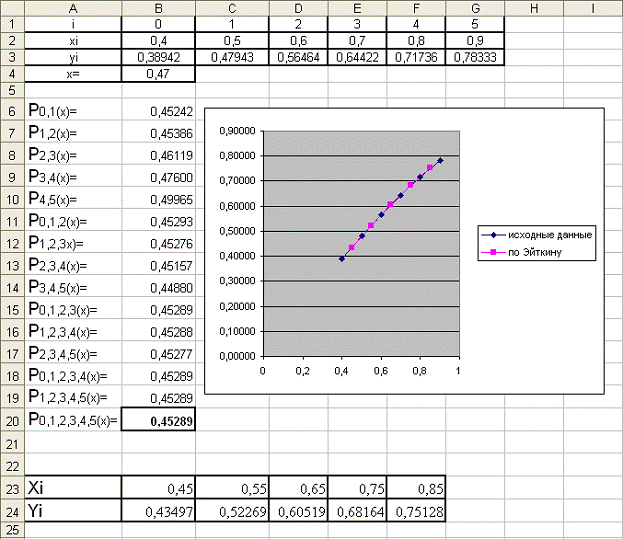Select column G header
This screenshot has width=623, height=539.
coord(470,8)
